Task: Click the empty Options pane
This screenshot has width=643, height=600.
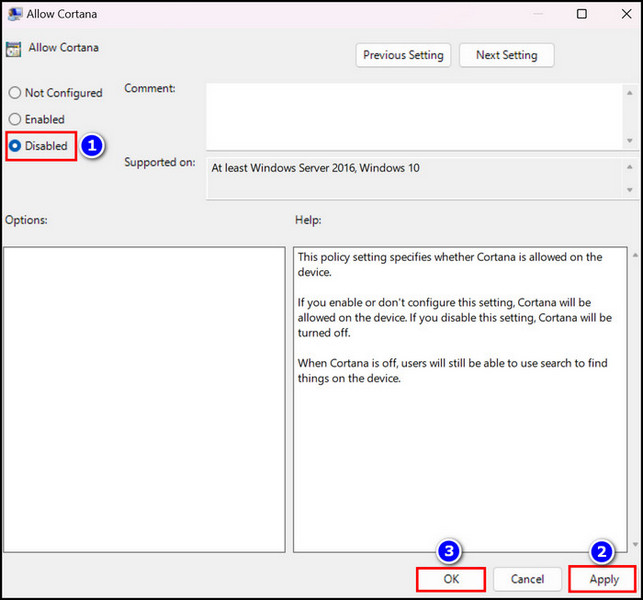Action: point(144,399)
